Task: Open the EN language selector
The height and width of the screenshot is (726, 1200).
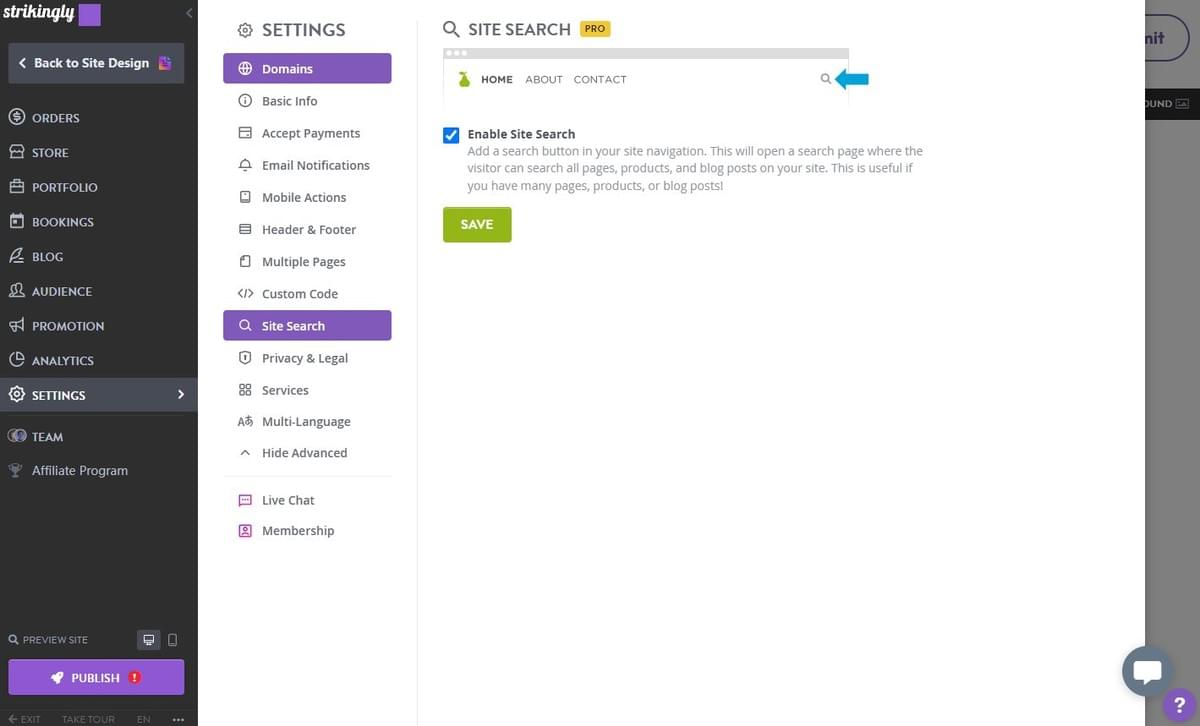Action: pos(144,719)
